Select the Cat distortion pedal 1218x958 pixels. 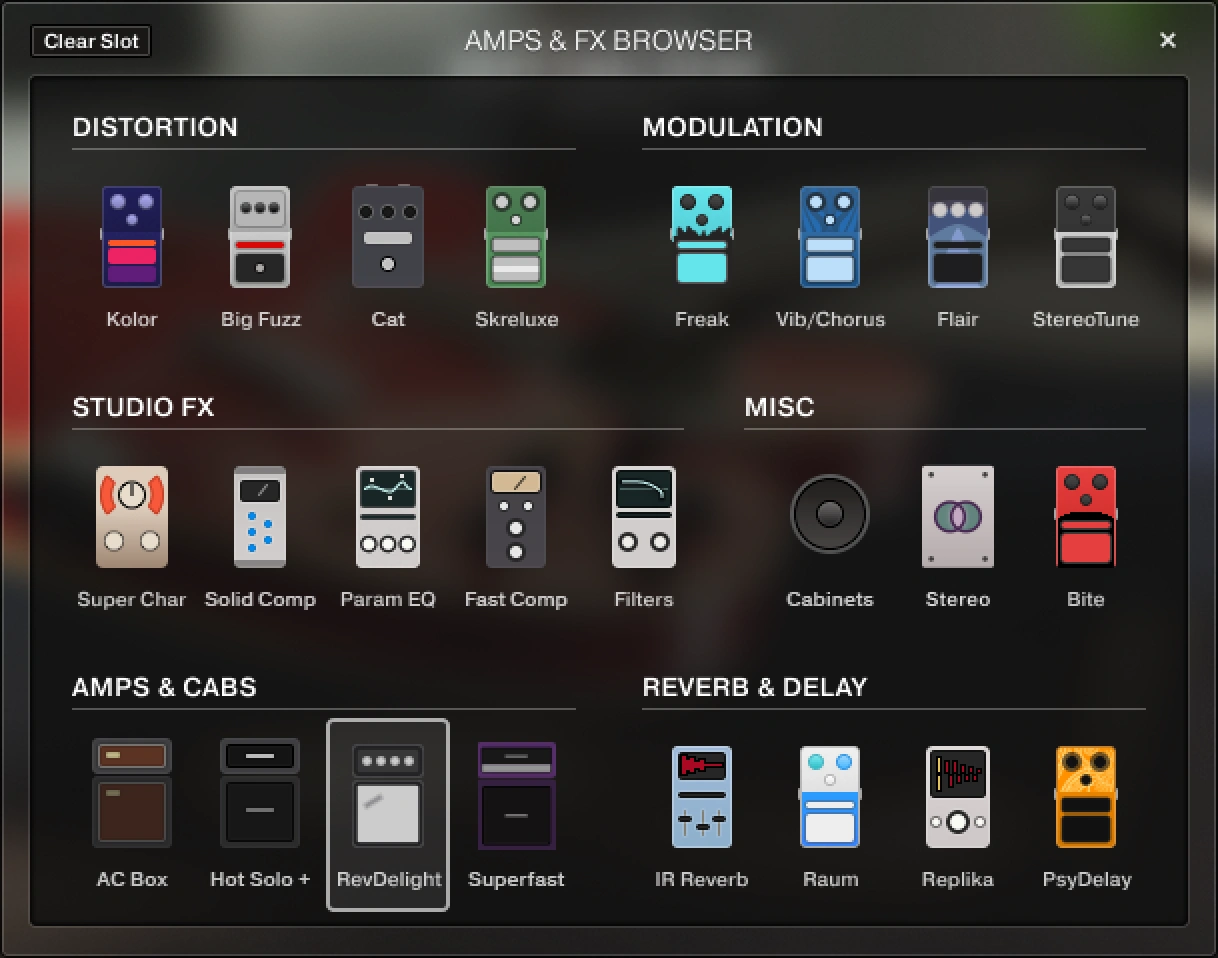(x=388, y=237)
